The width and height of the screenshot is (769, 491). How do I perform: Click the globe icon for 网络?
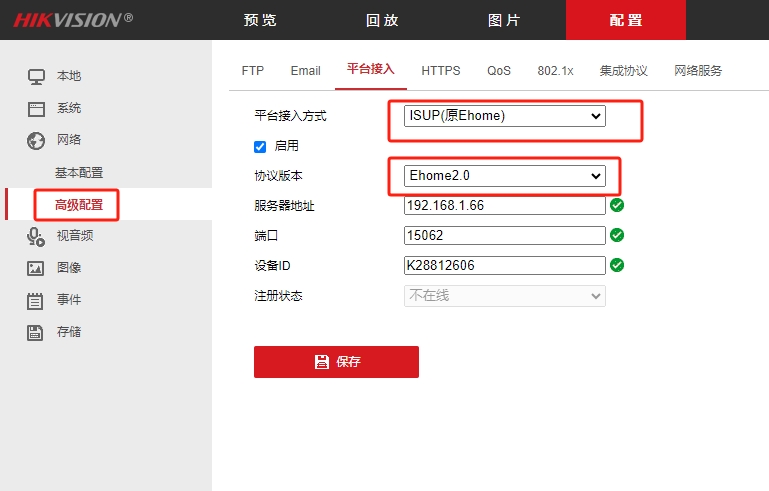tap(36, 140)
